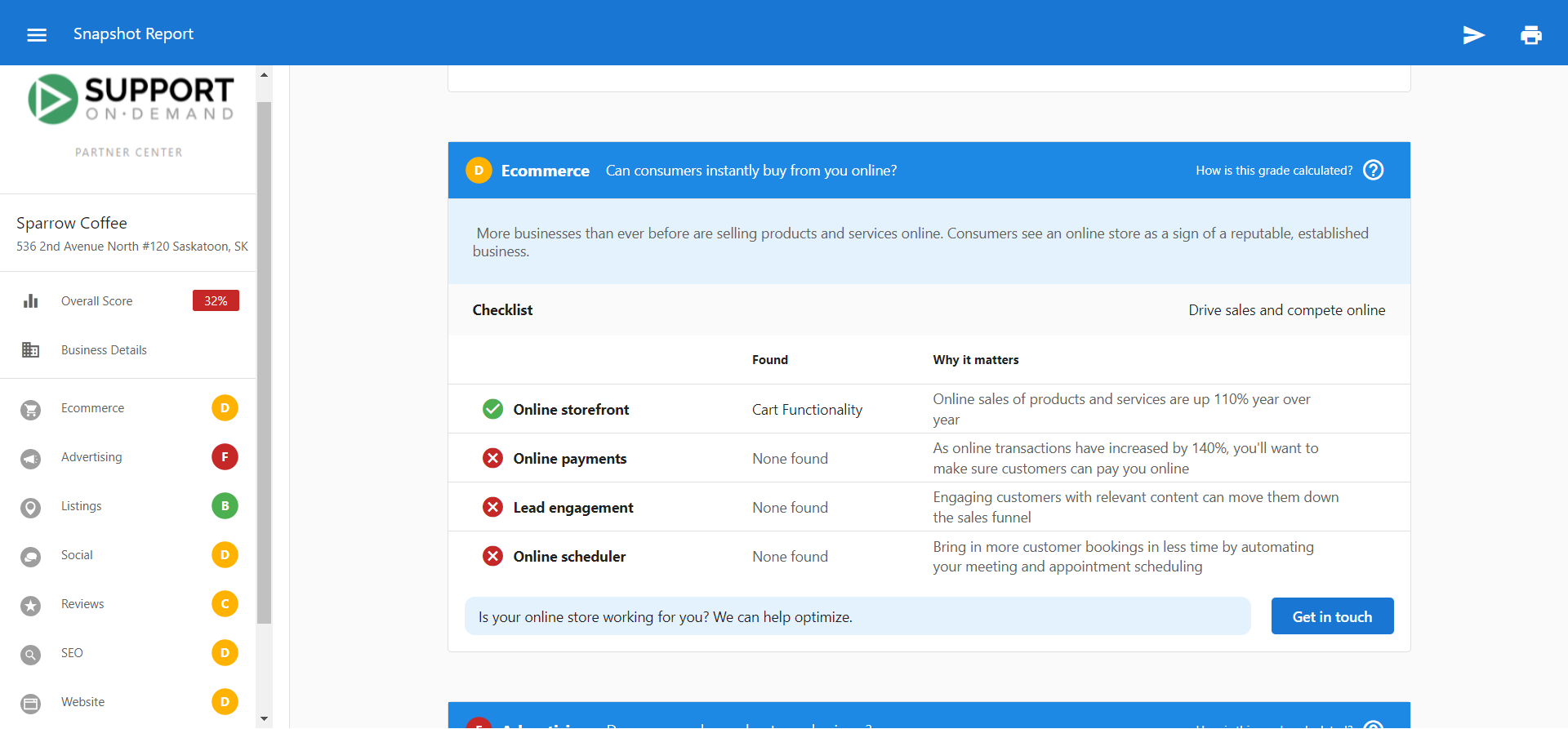Open the hamburger navigation menu
Image resolution: width=1568 pixels, height=729 pixels.
click(x=37, y=34)
